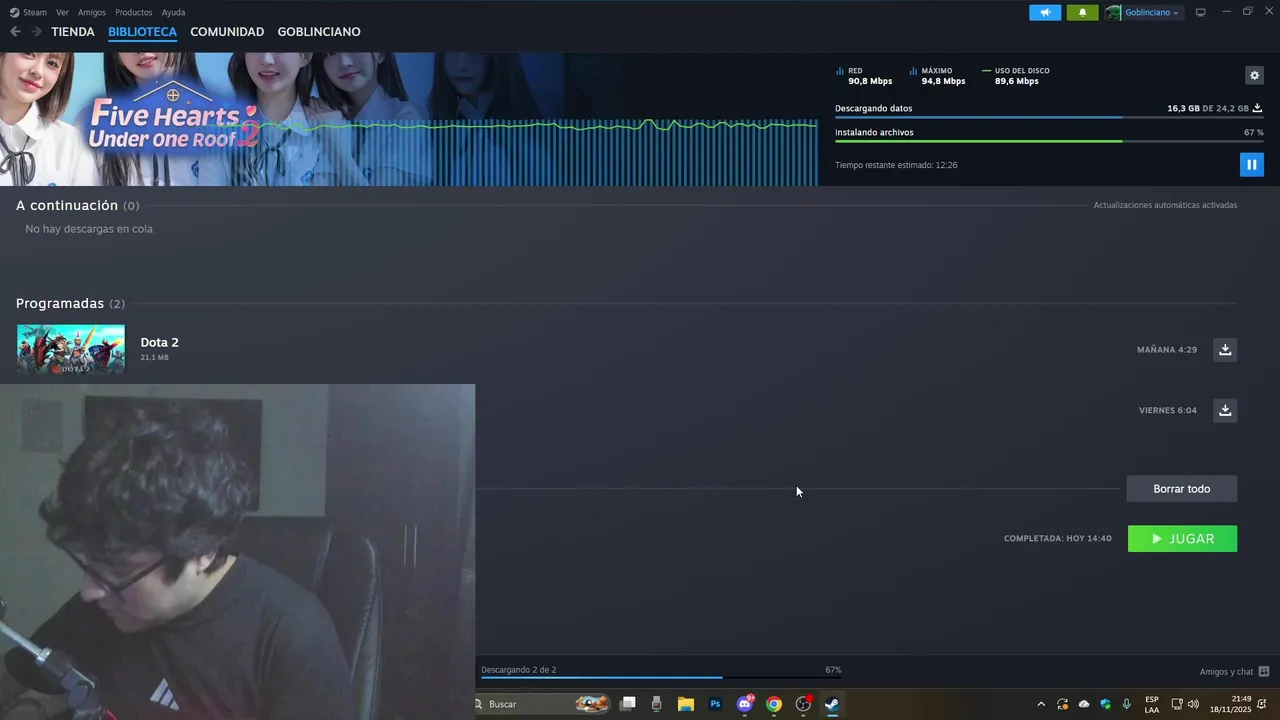Screen dimensions: 1280x720
Task: Open the Steam menu
Action: (x=28, y=12)
